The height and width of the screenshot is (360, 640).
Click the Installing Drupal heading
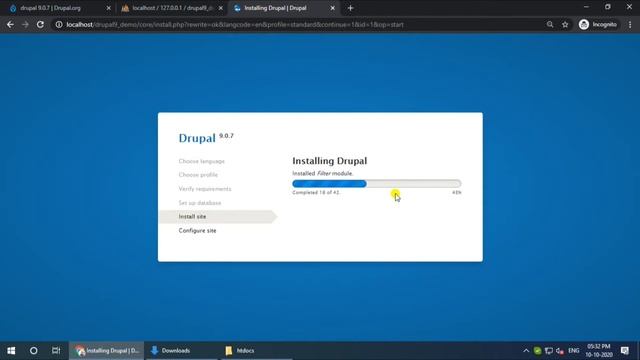[x=329, y=161]
